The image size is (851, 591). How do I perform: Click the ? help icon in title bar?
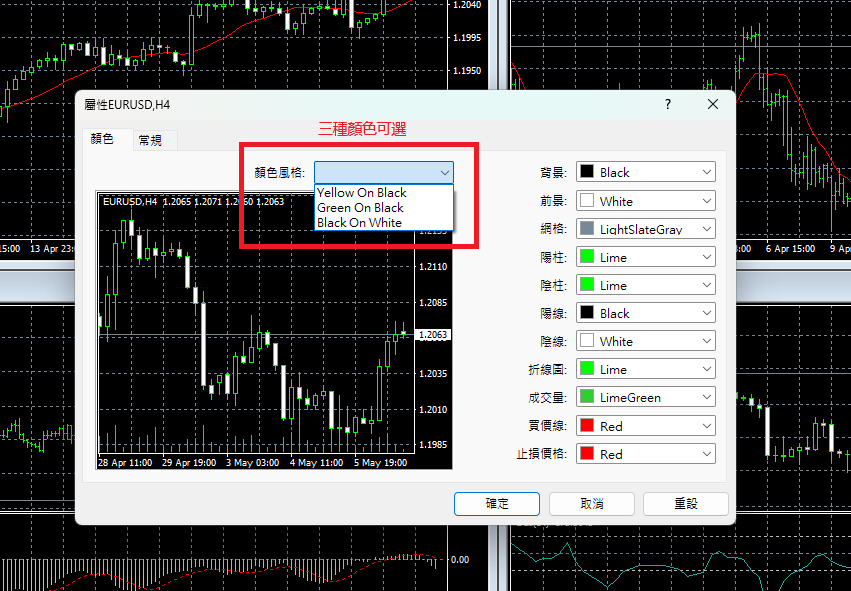coord(668,104)
